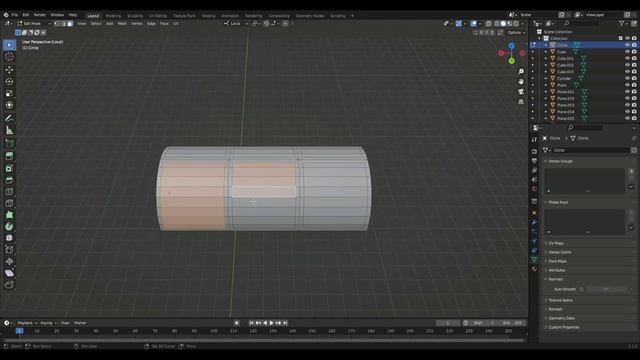This screenshot has height=360, width=640.
Task: Select the Rip Region tool
Action: [x=9, y=285]
